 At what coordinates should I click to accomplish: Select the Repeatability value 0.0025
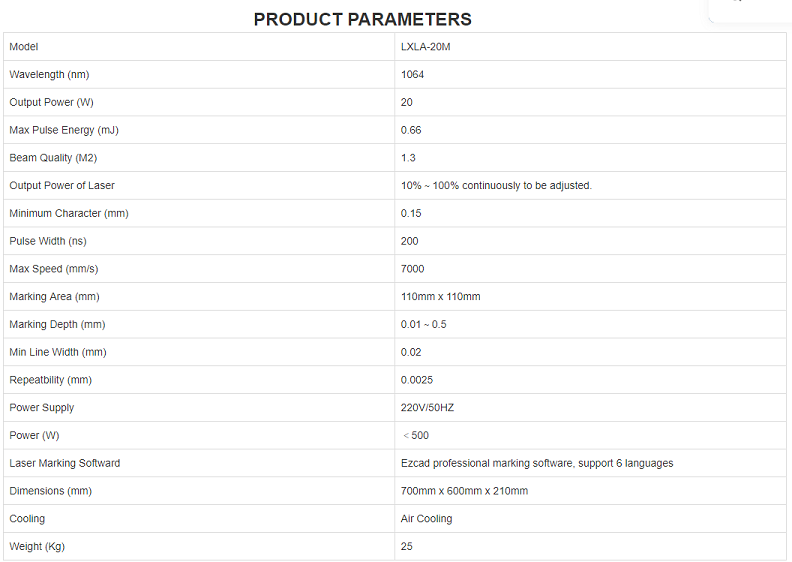pyautogui.click(x=417, y=380)
